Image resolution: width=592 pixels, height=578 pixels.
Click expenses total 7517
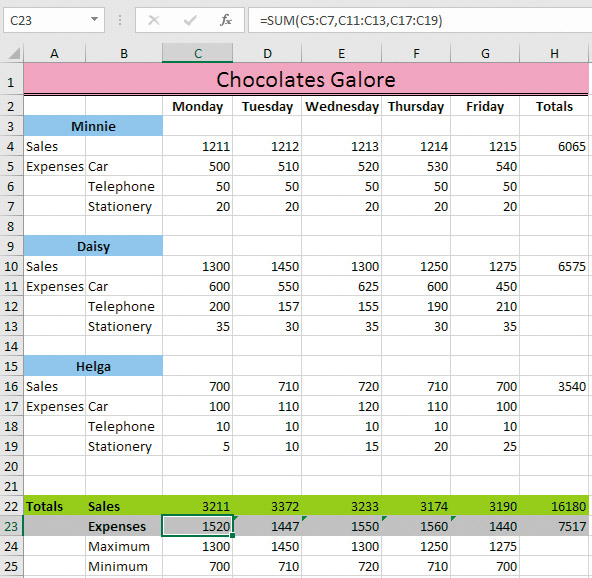[554, 526]
